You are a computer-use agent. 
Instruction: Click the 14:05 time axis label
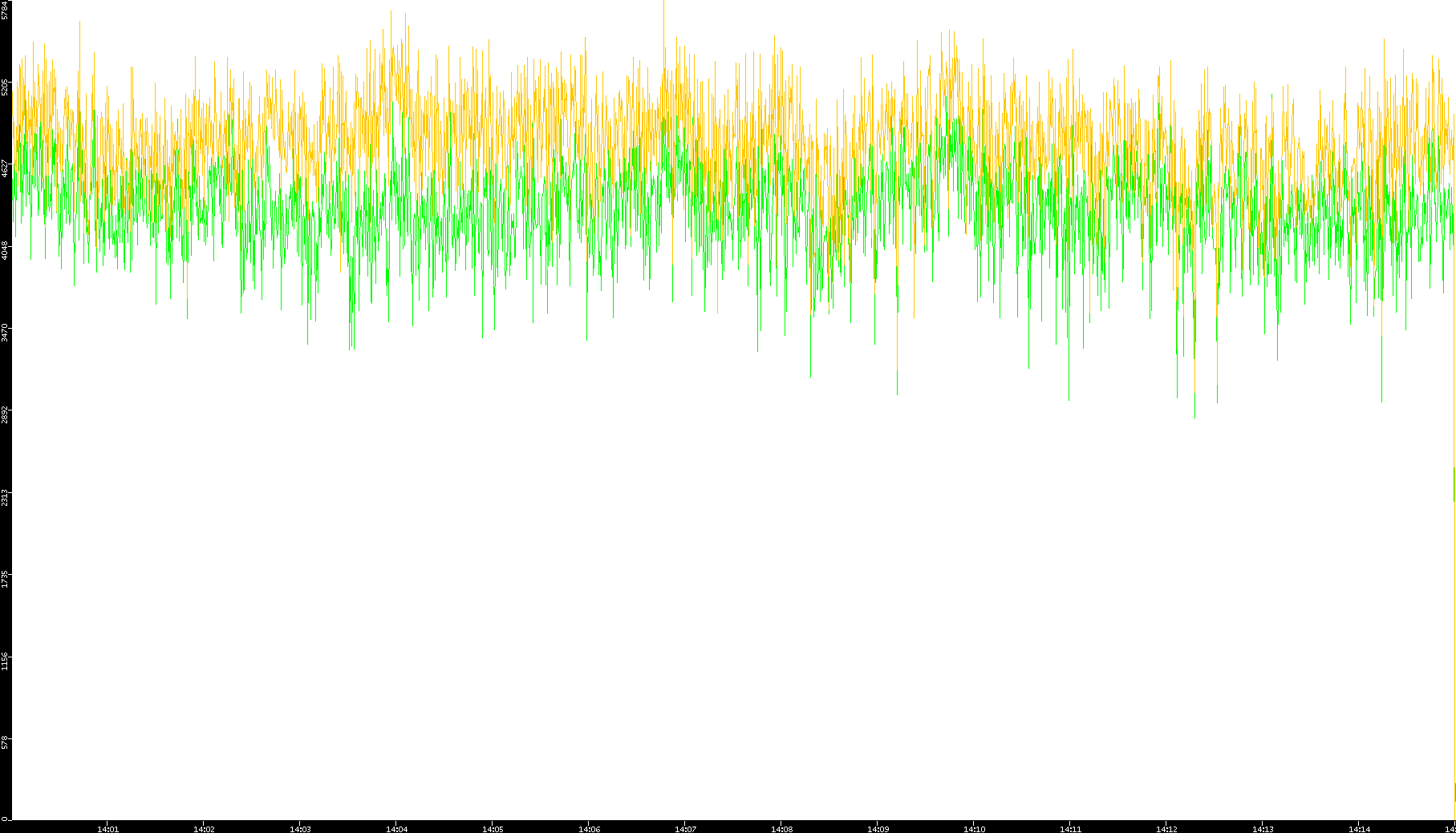(493, 828)
